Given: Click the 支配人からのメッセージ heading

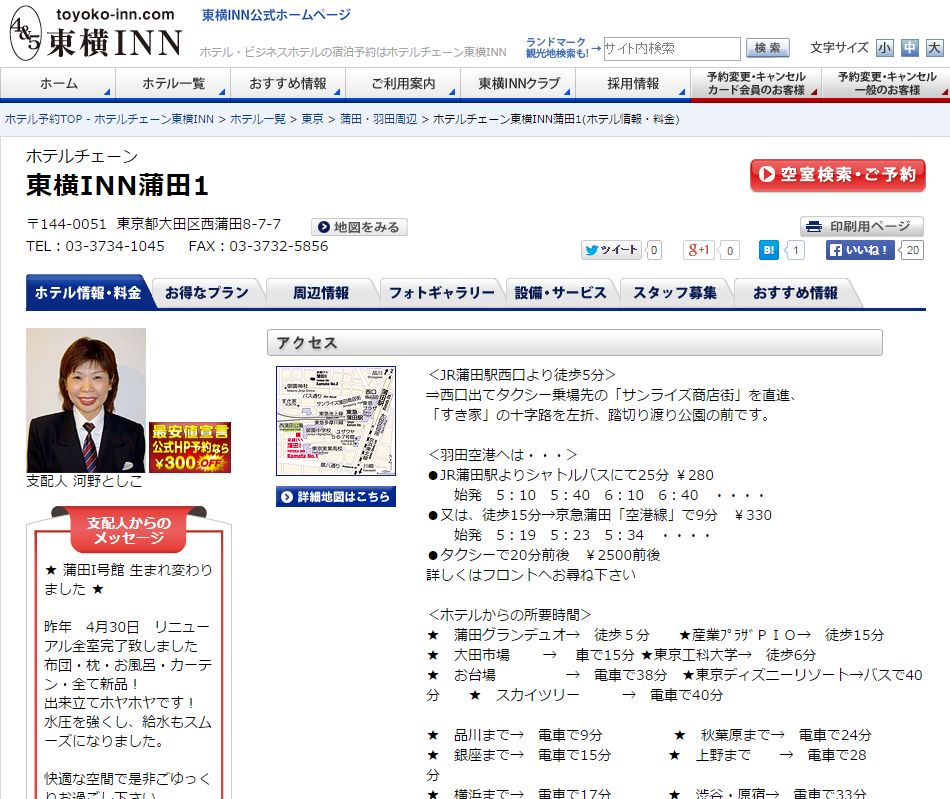Looking at the screenshot, I should point(128,530).
